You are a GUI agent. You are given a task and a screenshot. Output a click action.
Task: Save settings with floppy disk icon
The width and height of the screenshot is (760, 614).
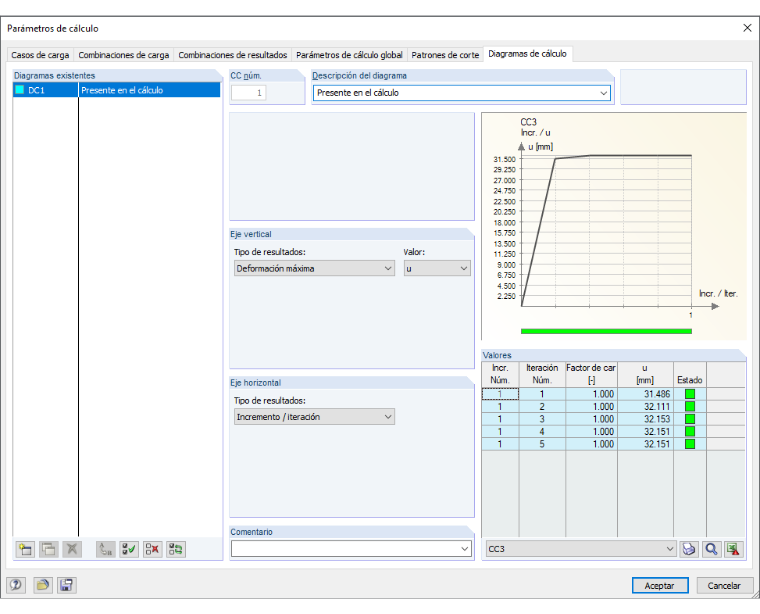click(x=66, y=585)
